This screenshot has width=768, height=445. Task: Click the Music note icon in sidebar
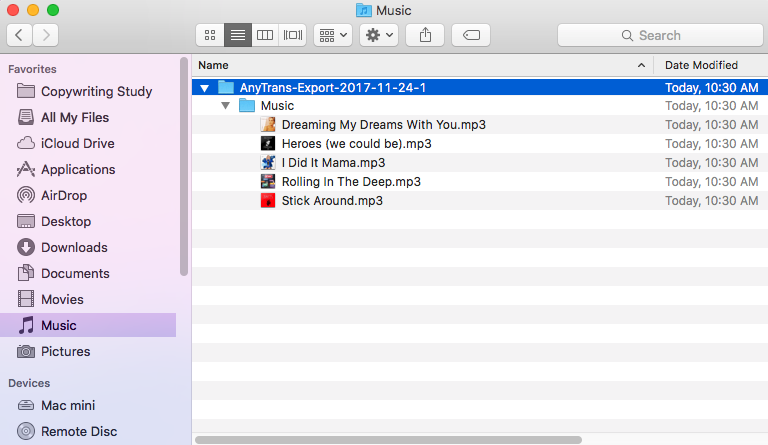tap(26, 325)
